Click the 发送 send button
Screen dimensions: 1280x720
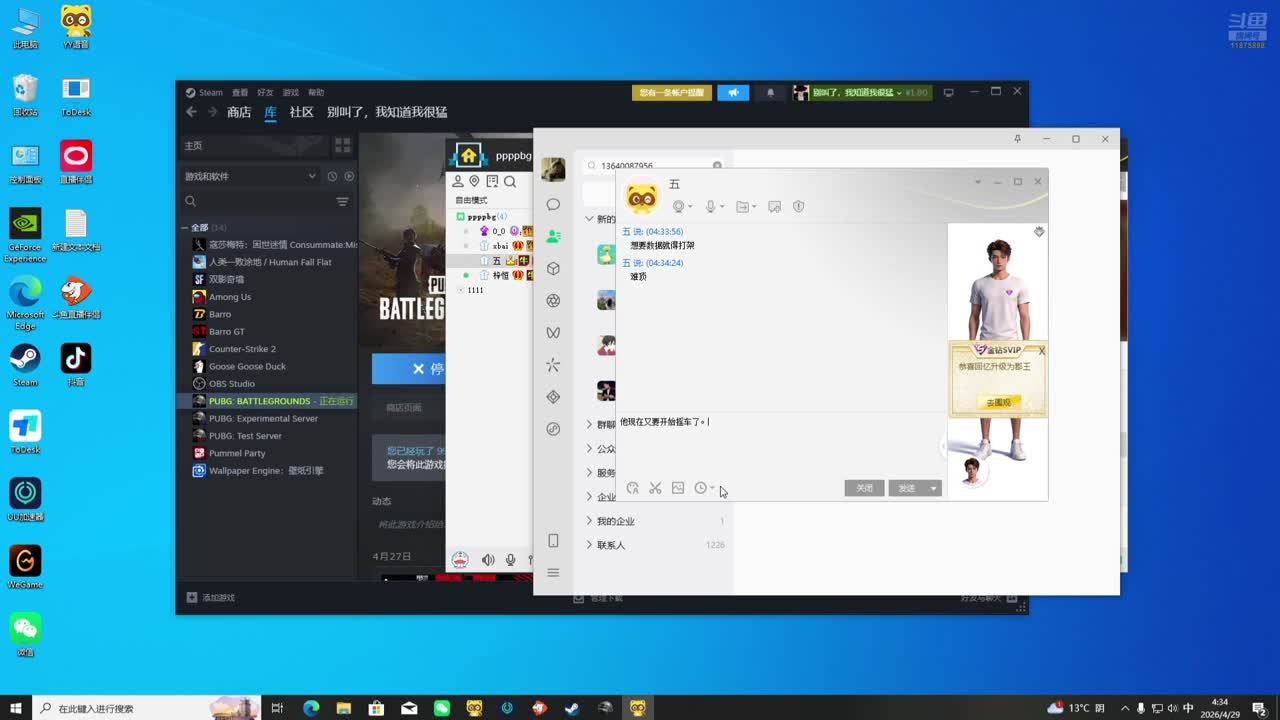(907, 488)
